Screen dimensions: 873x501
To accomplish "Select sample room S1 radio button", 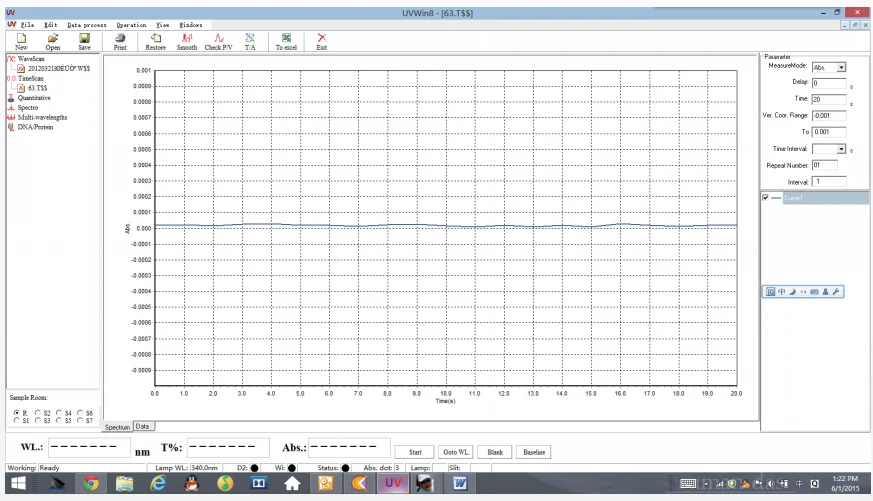I will pyautogui.click(x=17, y=420).
